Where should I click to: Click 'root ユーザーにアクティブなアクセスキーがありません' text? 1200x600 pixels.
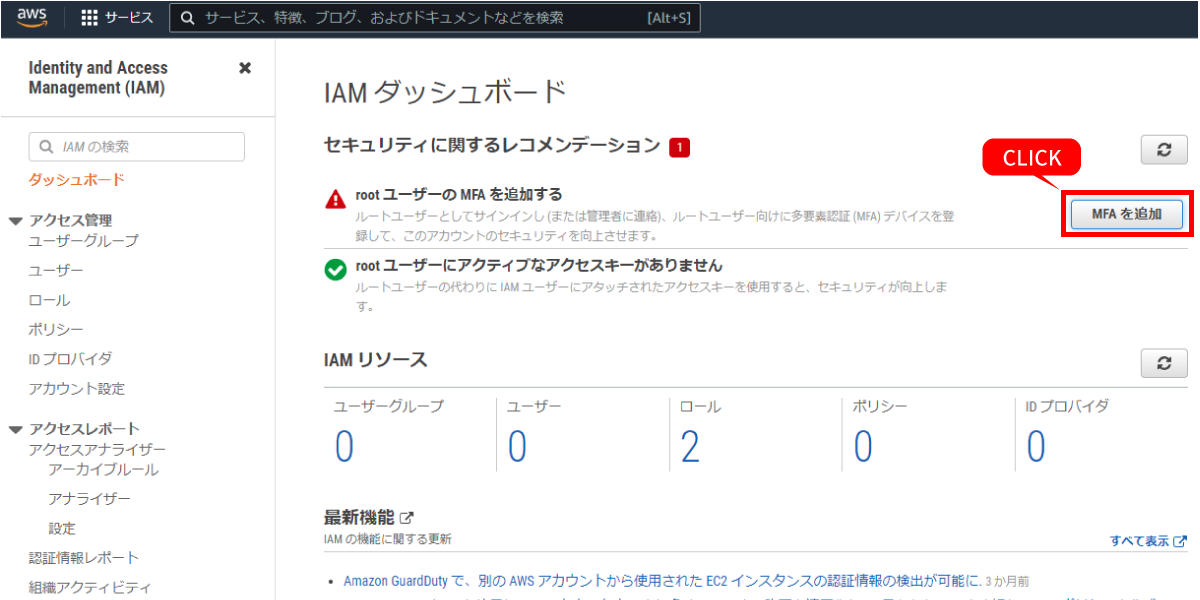click(539, 265)
